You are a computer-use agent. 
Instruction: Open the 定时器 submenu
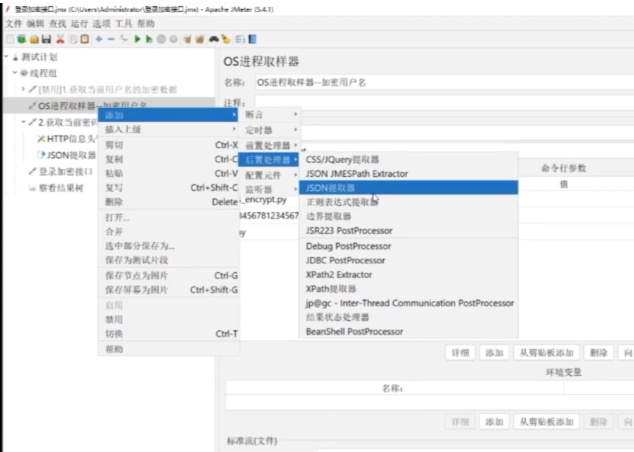click(270, 130)
